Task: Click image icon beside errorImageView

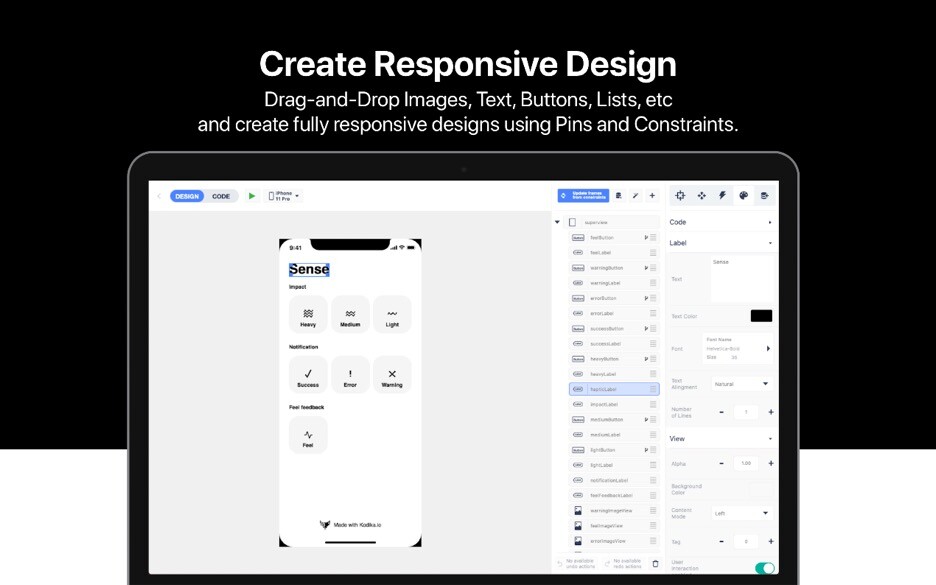Action: 578,541
